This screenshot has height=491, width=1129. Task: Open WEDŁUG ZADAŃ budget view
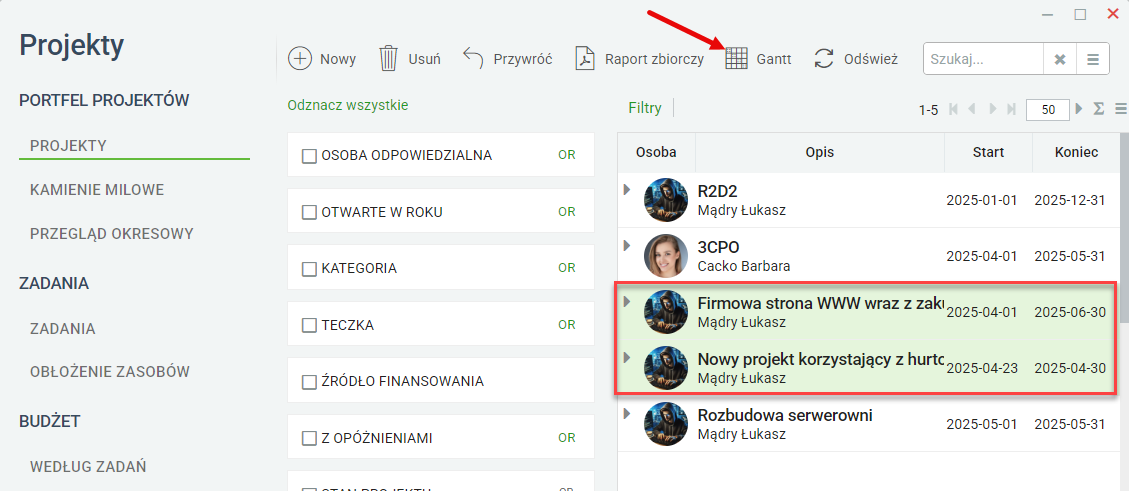(x=88, y=467)
